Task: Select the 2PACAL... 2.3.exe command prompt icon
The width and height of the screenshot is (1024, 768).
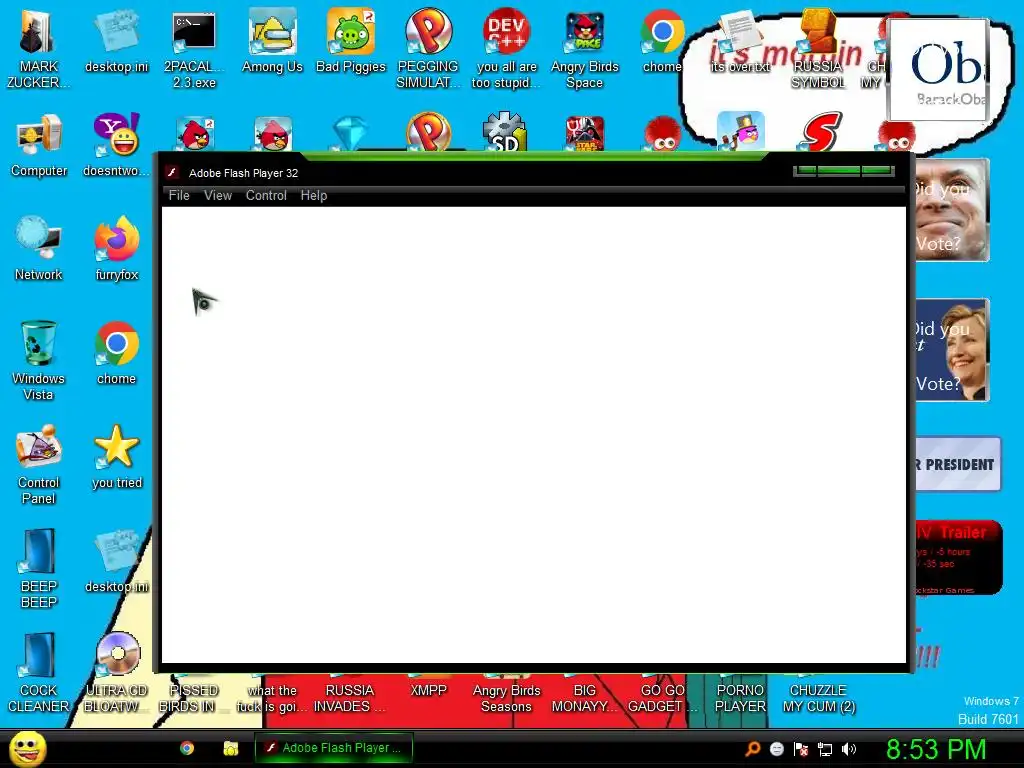Action: pos(194,48)
